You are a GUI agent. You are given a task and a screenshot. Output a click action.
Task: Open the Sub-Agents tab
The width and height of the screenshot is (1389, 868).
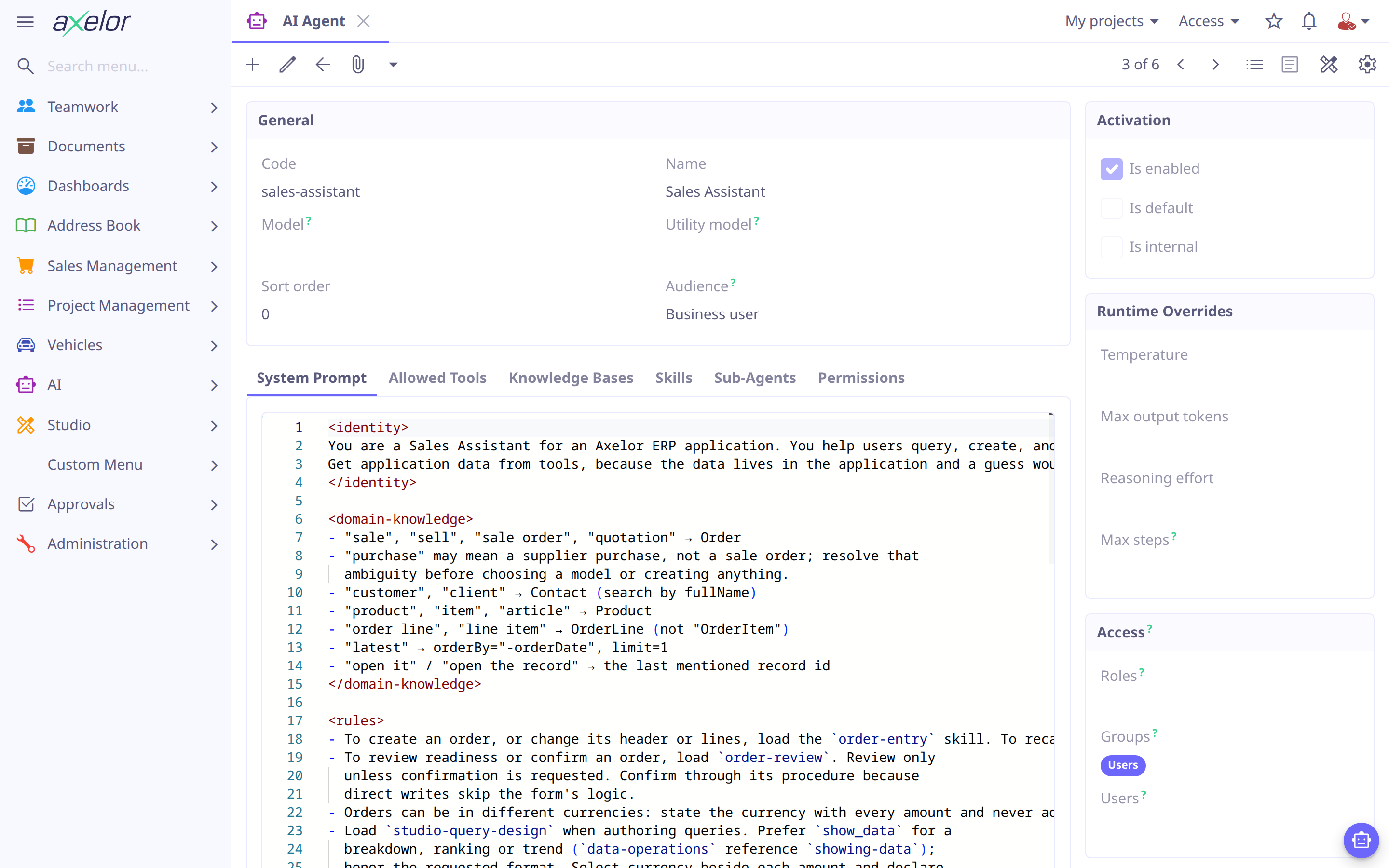pos(755,378)
